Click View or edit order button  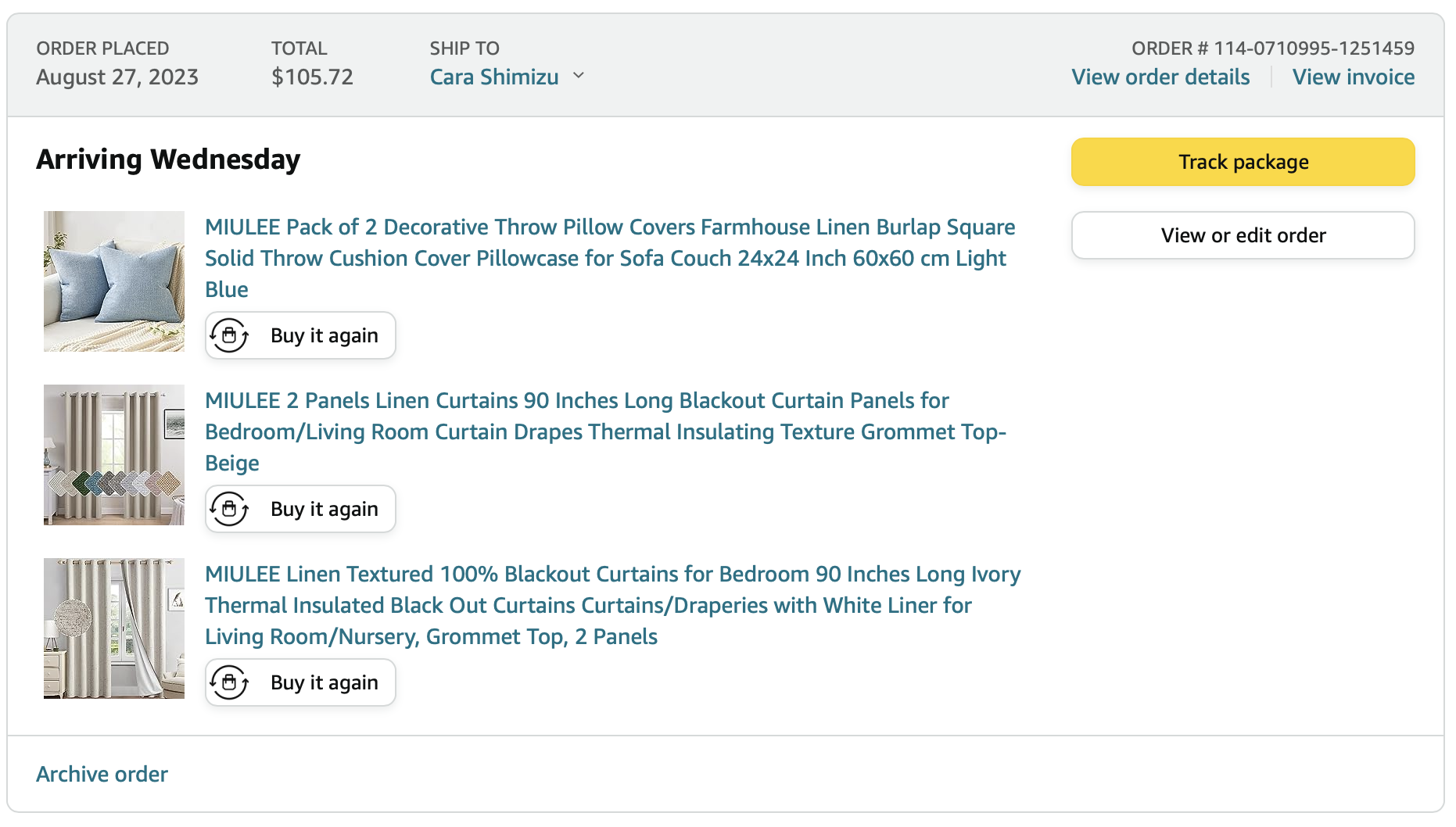[1243, 235]
